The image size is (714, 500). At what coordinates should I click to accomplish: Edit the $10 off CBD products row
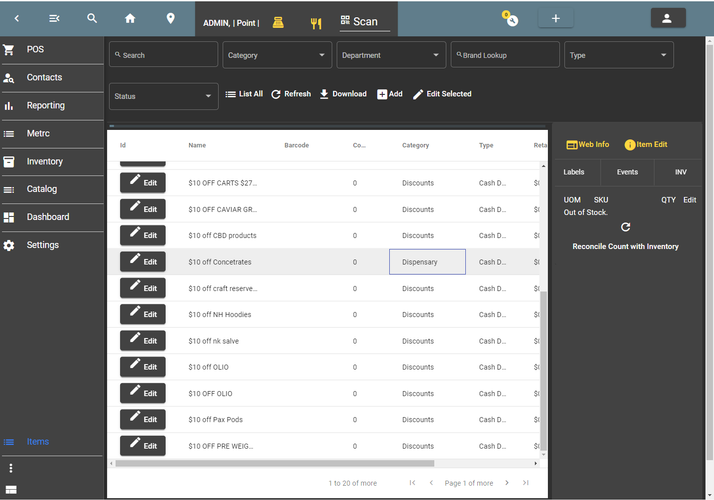pyautogui.click(x=143, y=235)
